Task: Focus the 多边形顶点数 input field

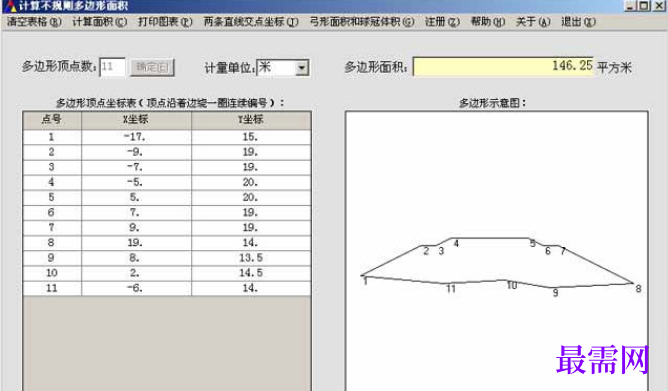Action: click(112, 67)
